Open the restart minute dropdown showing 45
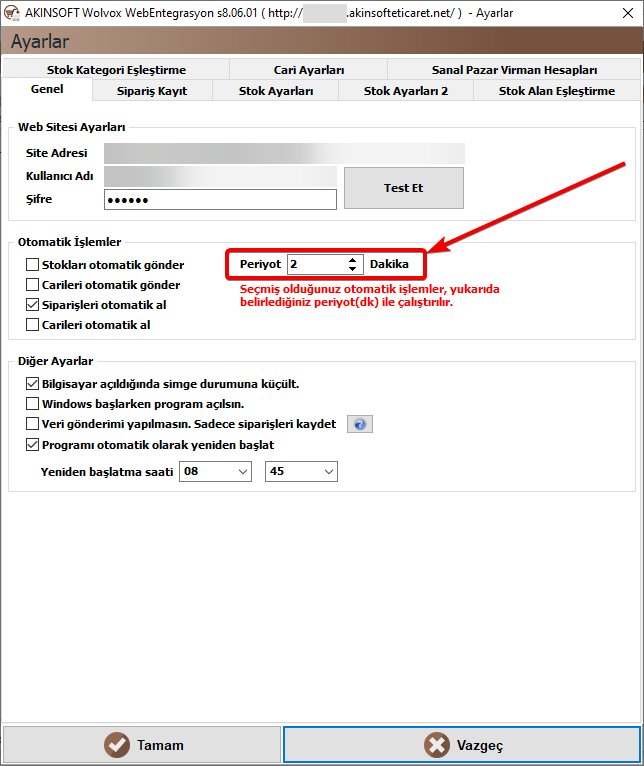The width and height of the screenshot is (644, 766). point(301,471)
